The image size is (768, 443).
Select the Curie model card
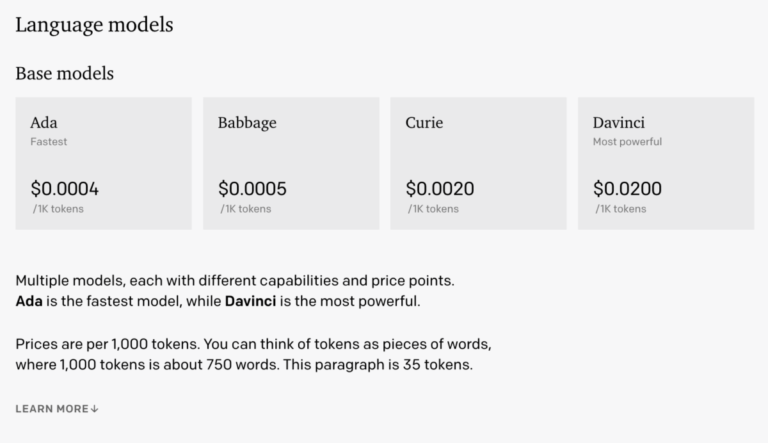[478, 163]
